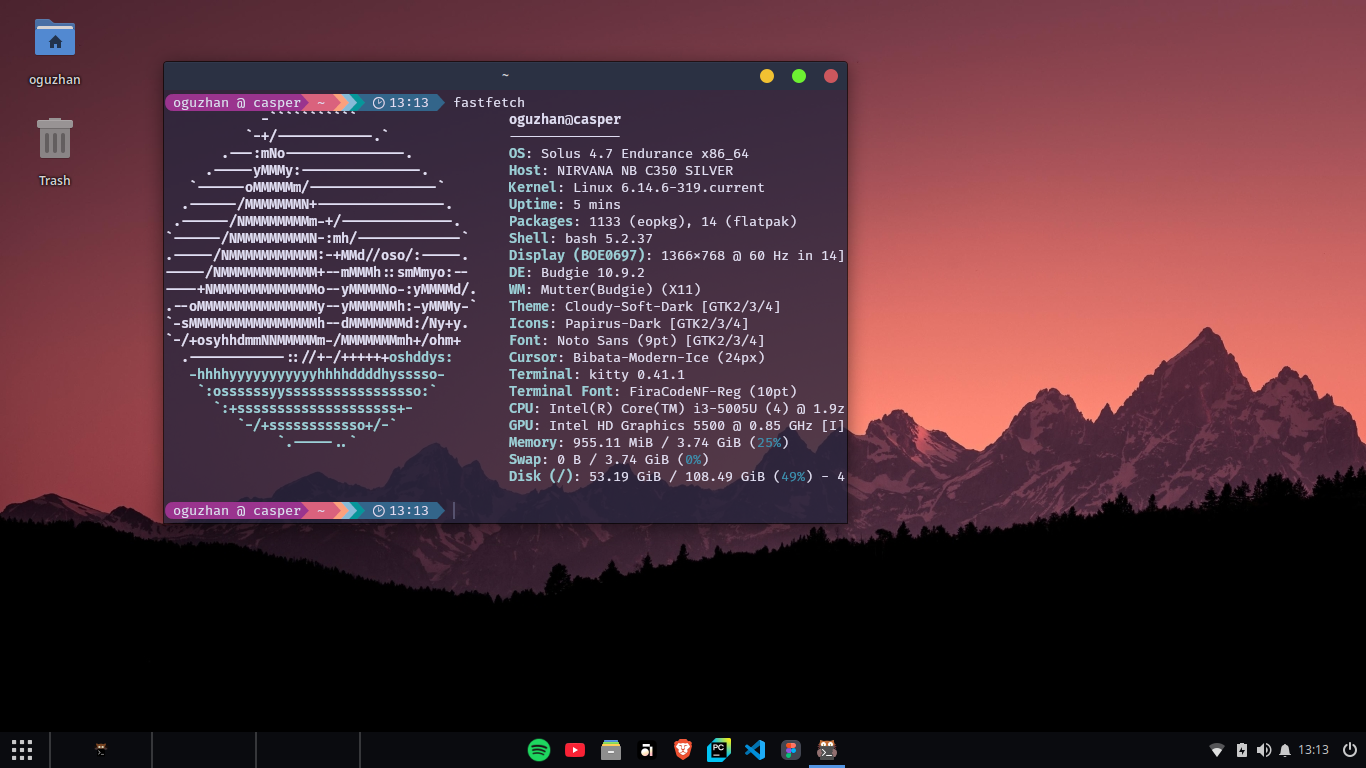This screenshot has width=1366, height=768.
Task: Click the Theme: Cloudy-Soft-Dark line
Action: [x=644, y=307]
